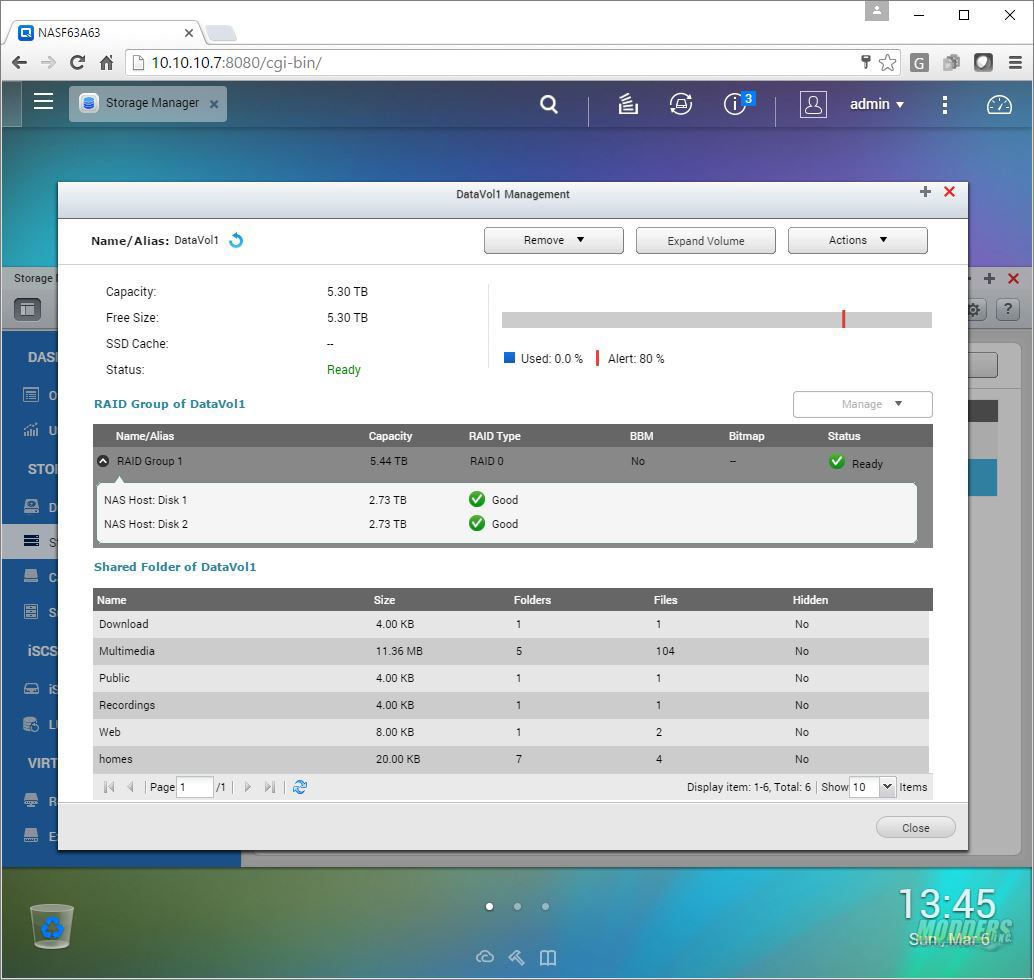Open Storage Manager window settings gear icon

pyautogui.click(x=975, y=309)
